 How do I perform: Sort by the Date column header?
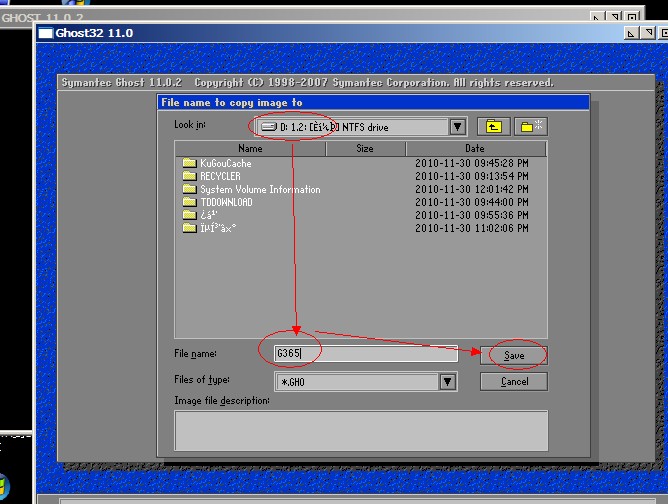(475, 148)
